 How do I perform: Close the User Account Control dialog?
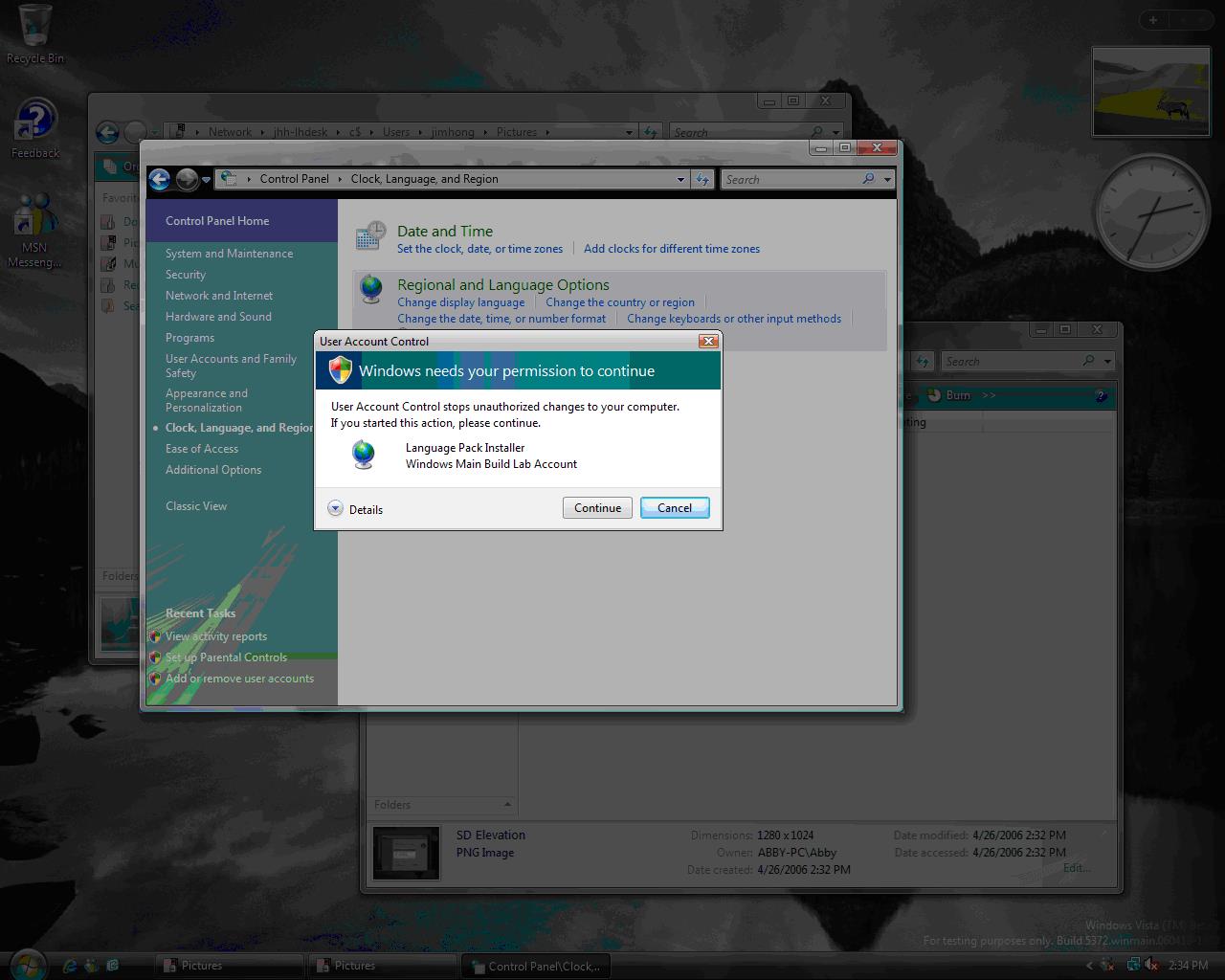708,341
